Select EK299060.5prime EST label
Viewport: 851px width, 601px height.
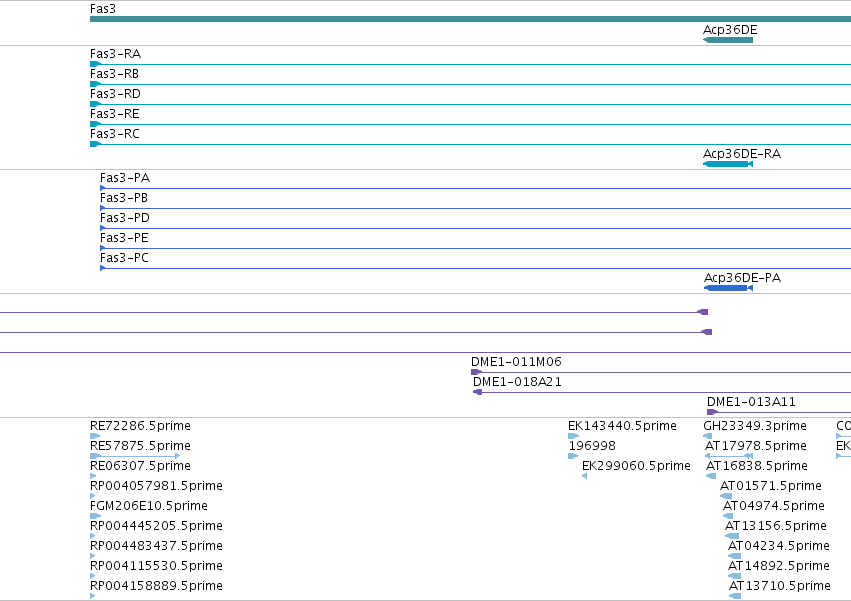[636, 466]
